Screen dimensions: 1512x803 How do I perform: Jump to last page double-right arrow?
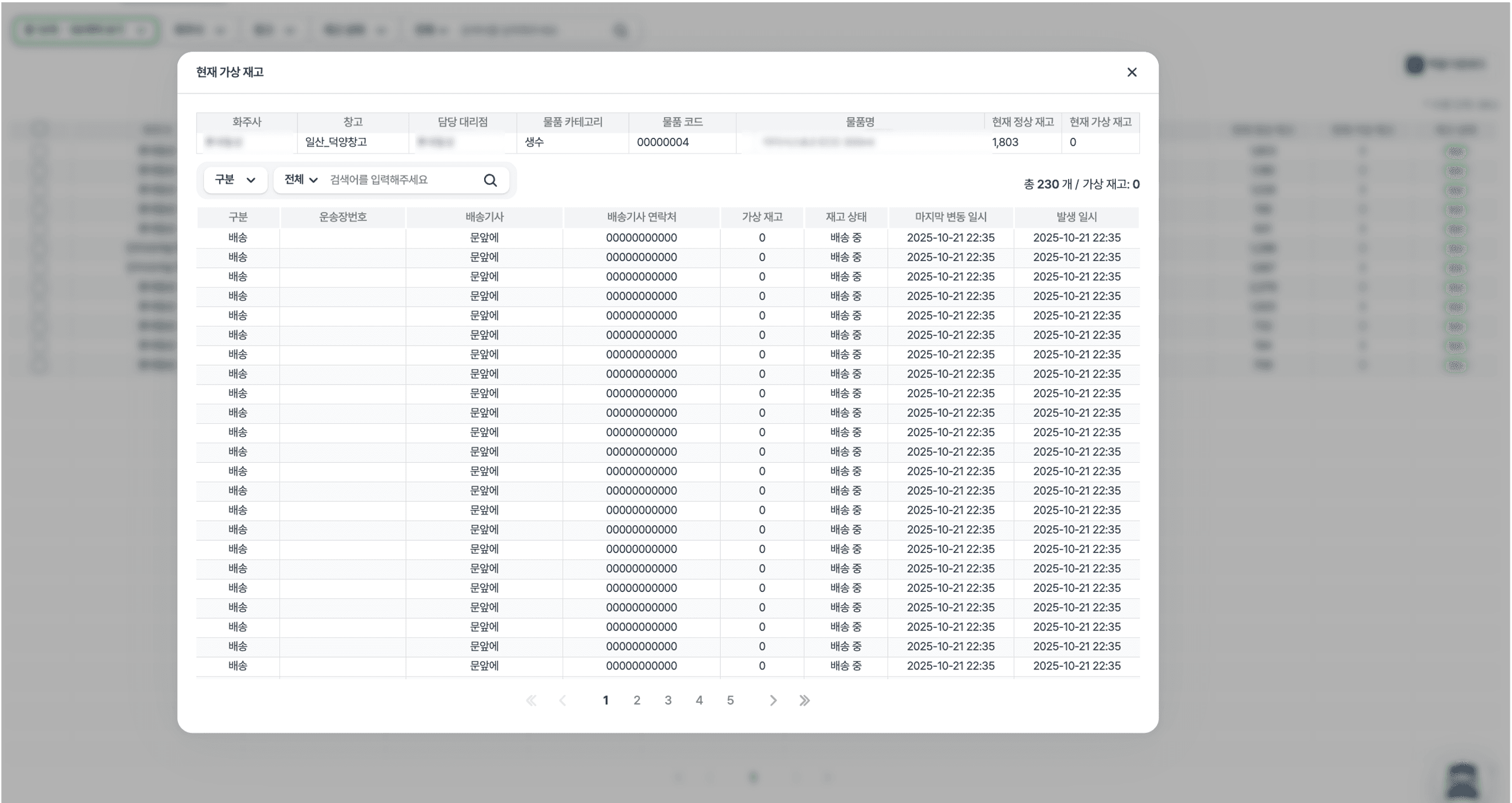click(x=804, y=700)
